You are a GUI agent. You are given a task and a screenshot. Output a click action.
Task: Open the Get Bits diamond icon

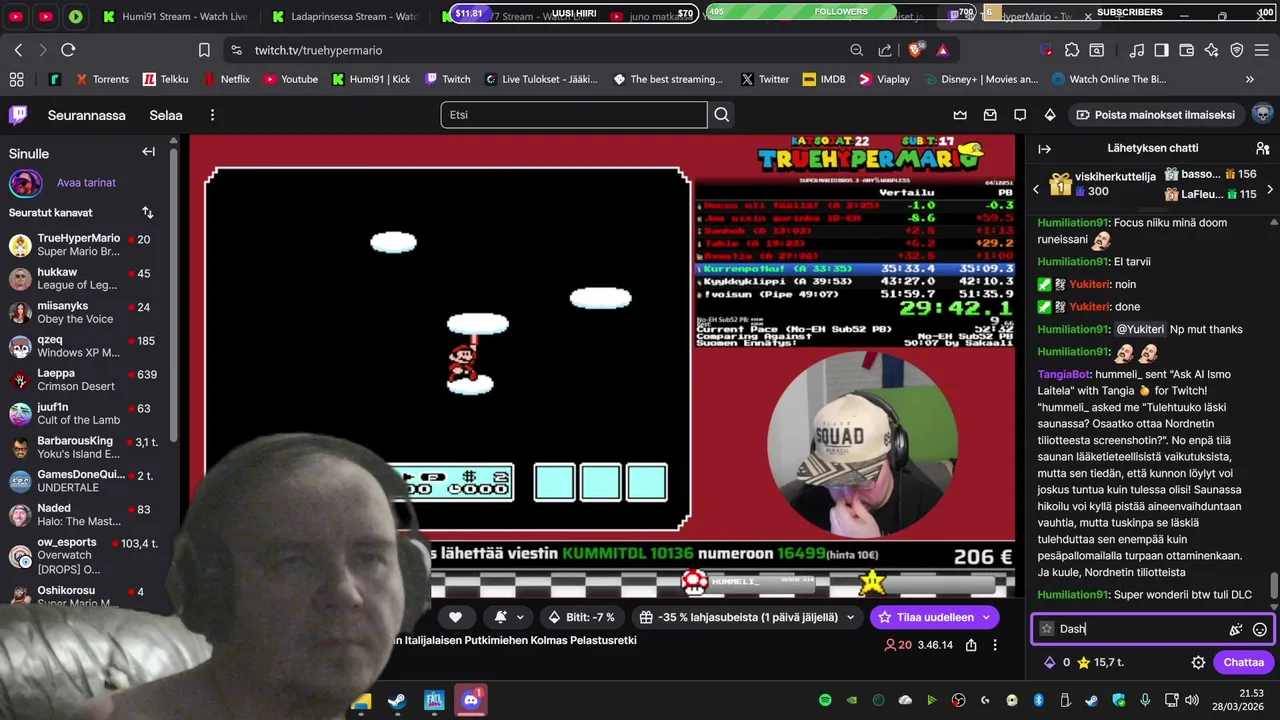click(1050, 115)
